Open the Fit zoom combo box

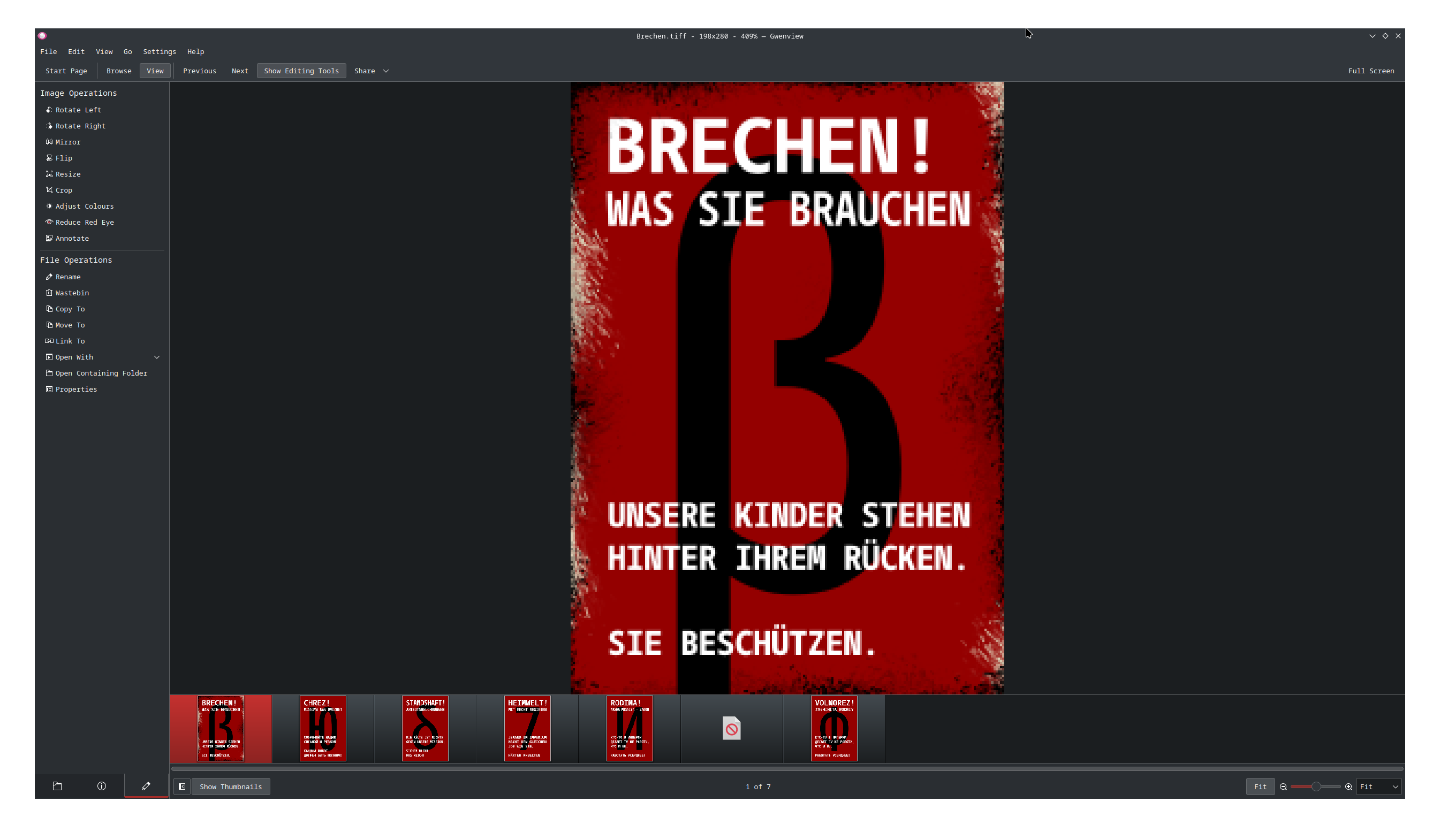pyautogui.click(x=1378, y=787)
